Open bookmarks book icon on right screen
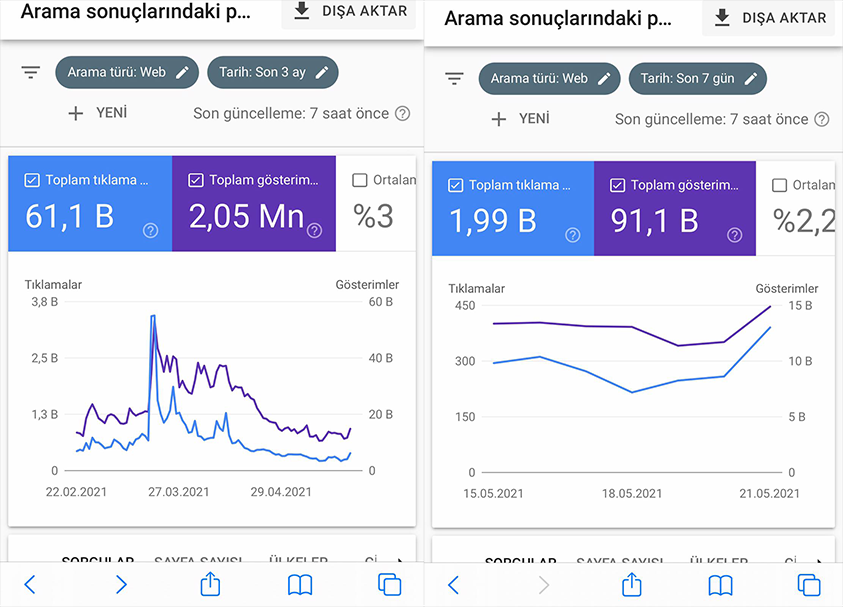843x607 pixels. point(720,585)
